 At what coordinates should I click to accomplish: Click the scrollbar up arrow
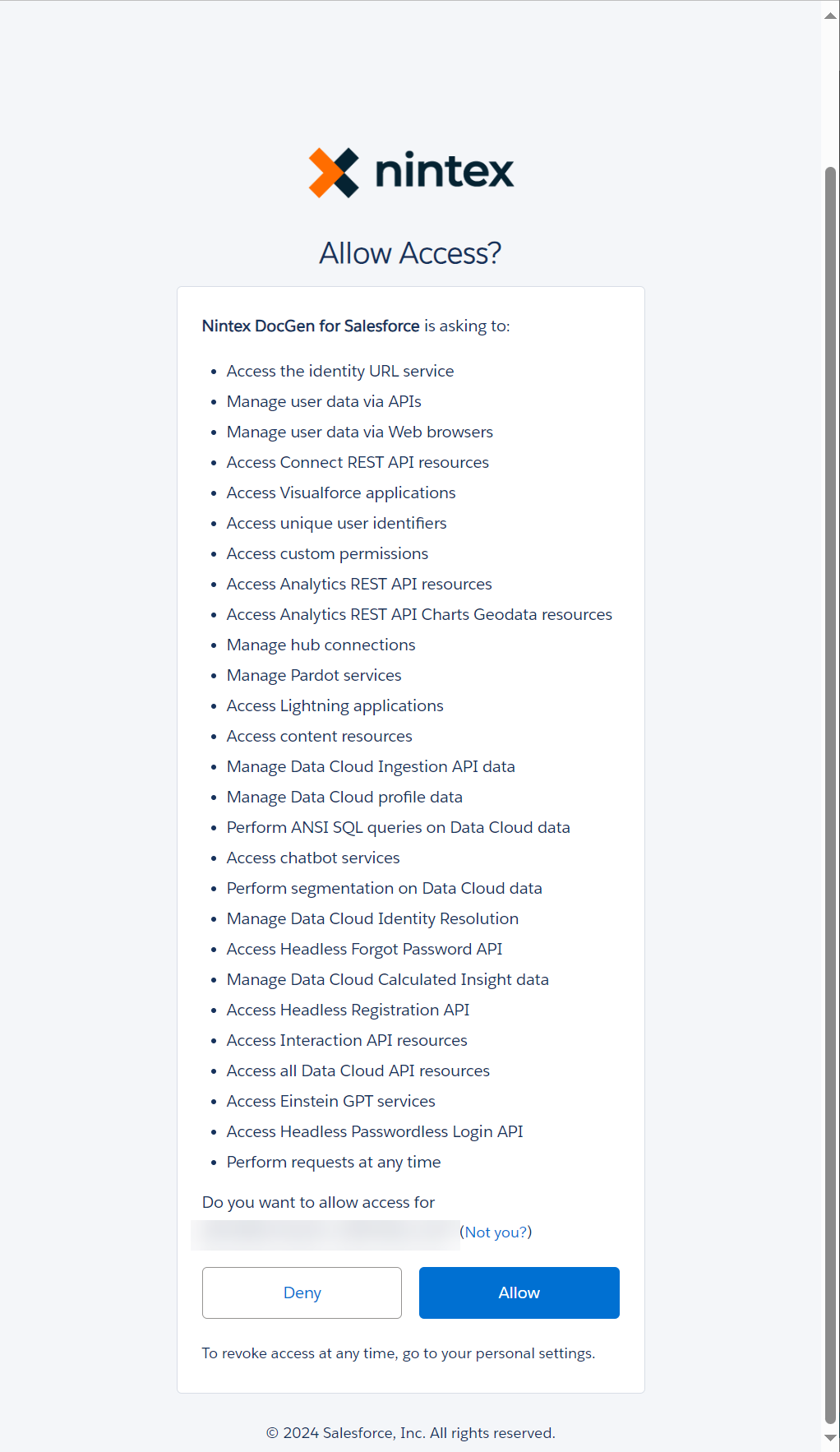coord(830,16)
